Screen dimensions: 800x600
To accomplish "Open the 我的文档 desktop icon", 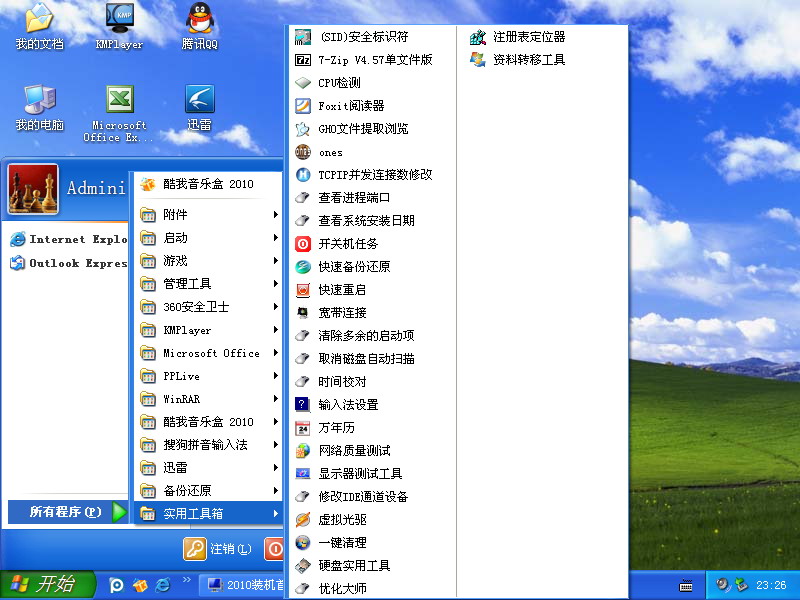I will click(39, 27).
